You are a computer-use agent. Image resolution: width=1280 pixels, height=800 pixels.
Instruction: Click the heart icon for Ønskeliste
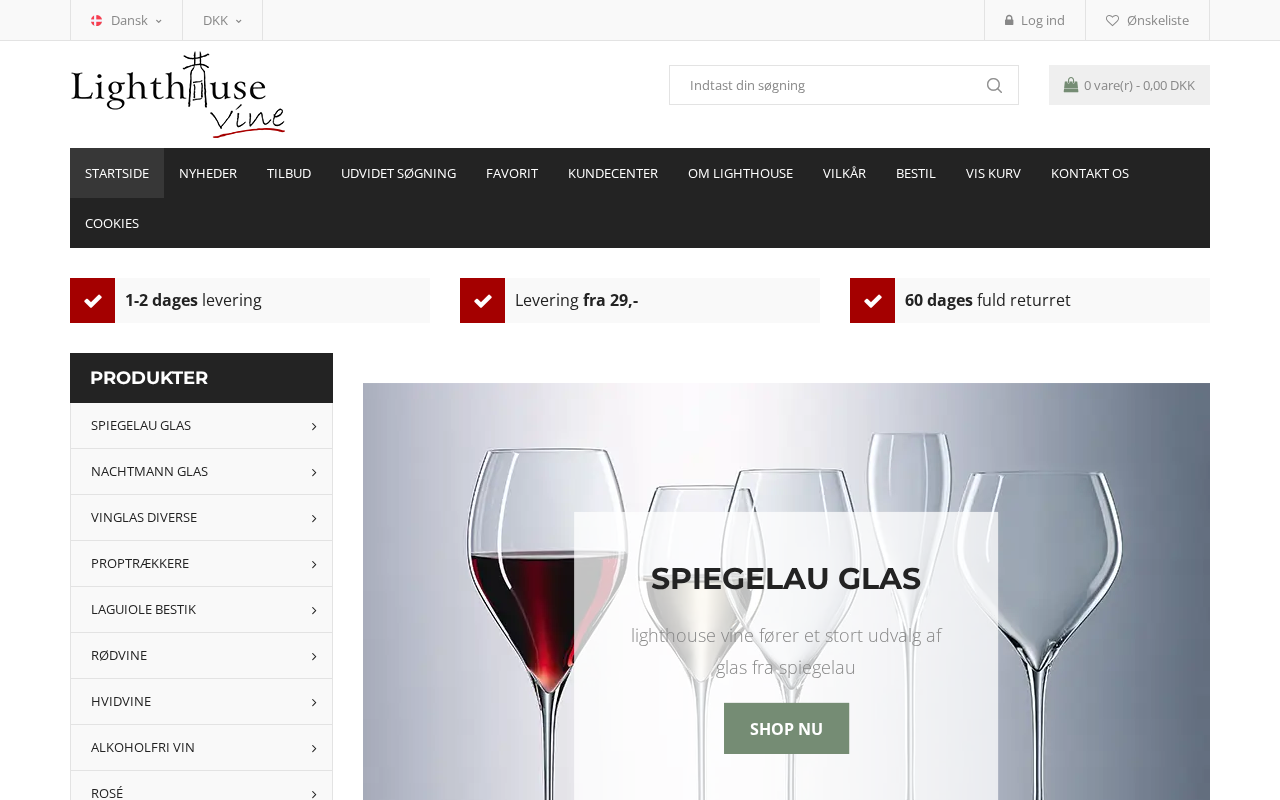tap(1112, 20)
